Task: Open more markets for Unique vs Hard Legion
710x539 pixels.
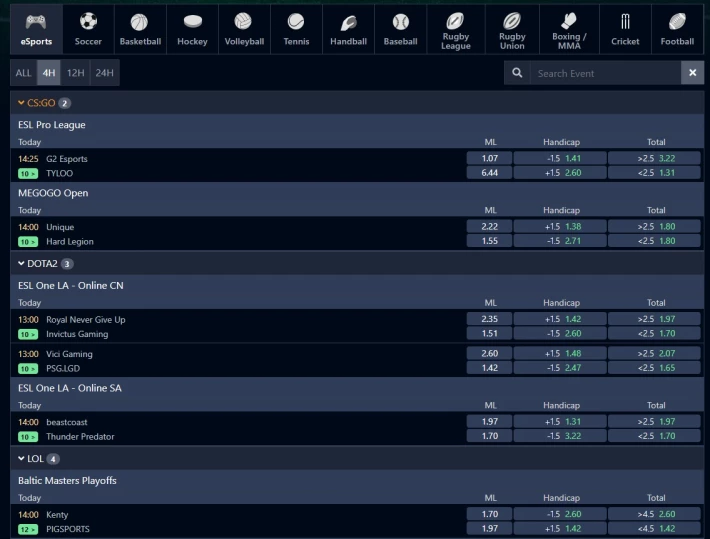Action: pyautogui.click(x=28, y=242)
